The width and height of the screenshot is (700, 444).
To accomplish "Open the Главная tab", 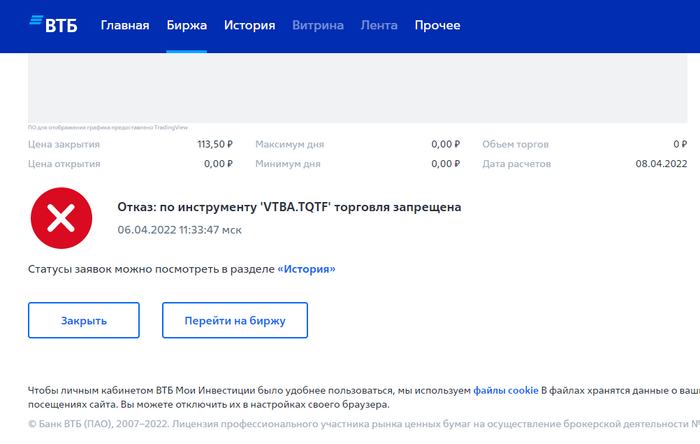I will coord(125,26).
